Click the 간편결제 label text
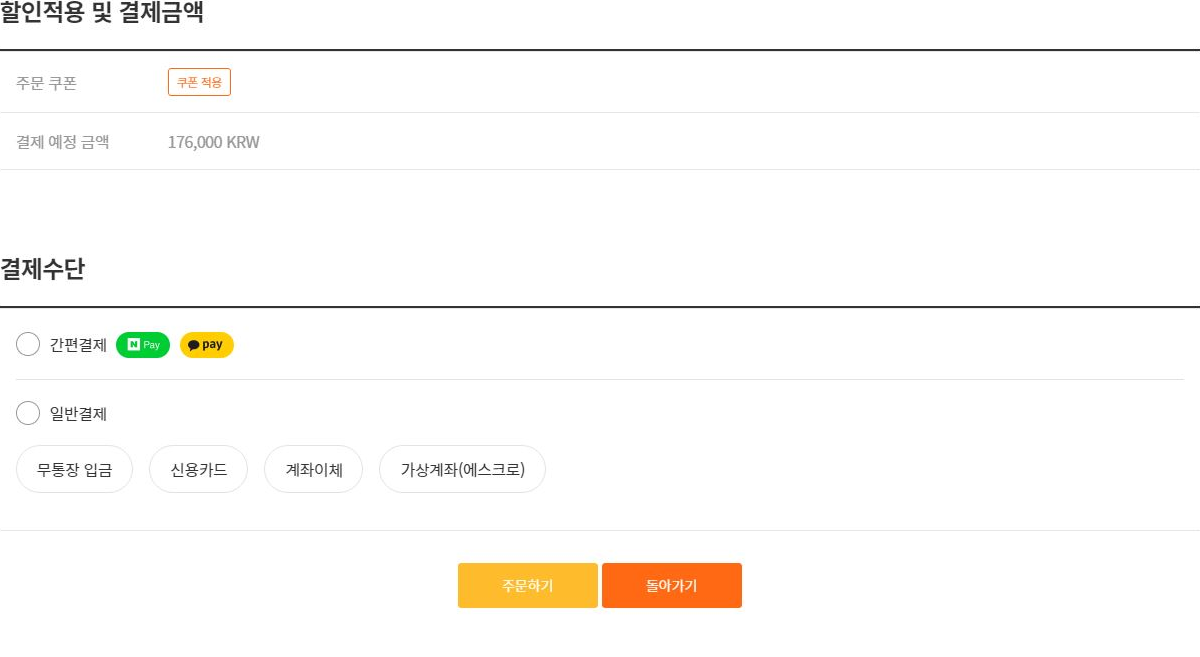The height and width of the screenshot is (657, 1200). (x=78, y=345)
